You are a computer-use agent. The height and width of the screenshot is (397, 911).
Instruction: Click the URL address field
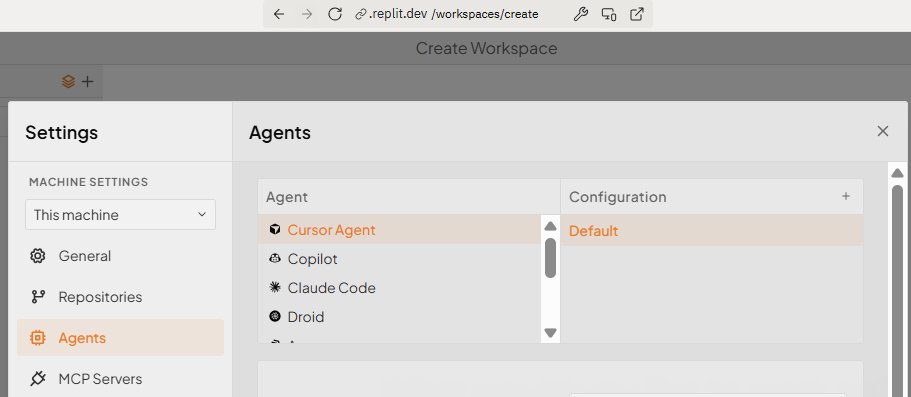point(455,14)
